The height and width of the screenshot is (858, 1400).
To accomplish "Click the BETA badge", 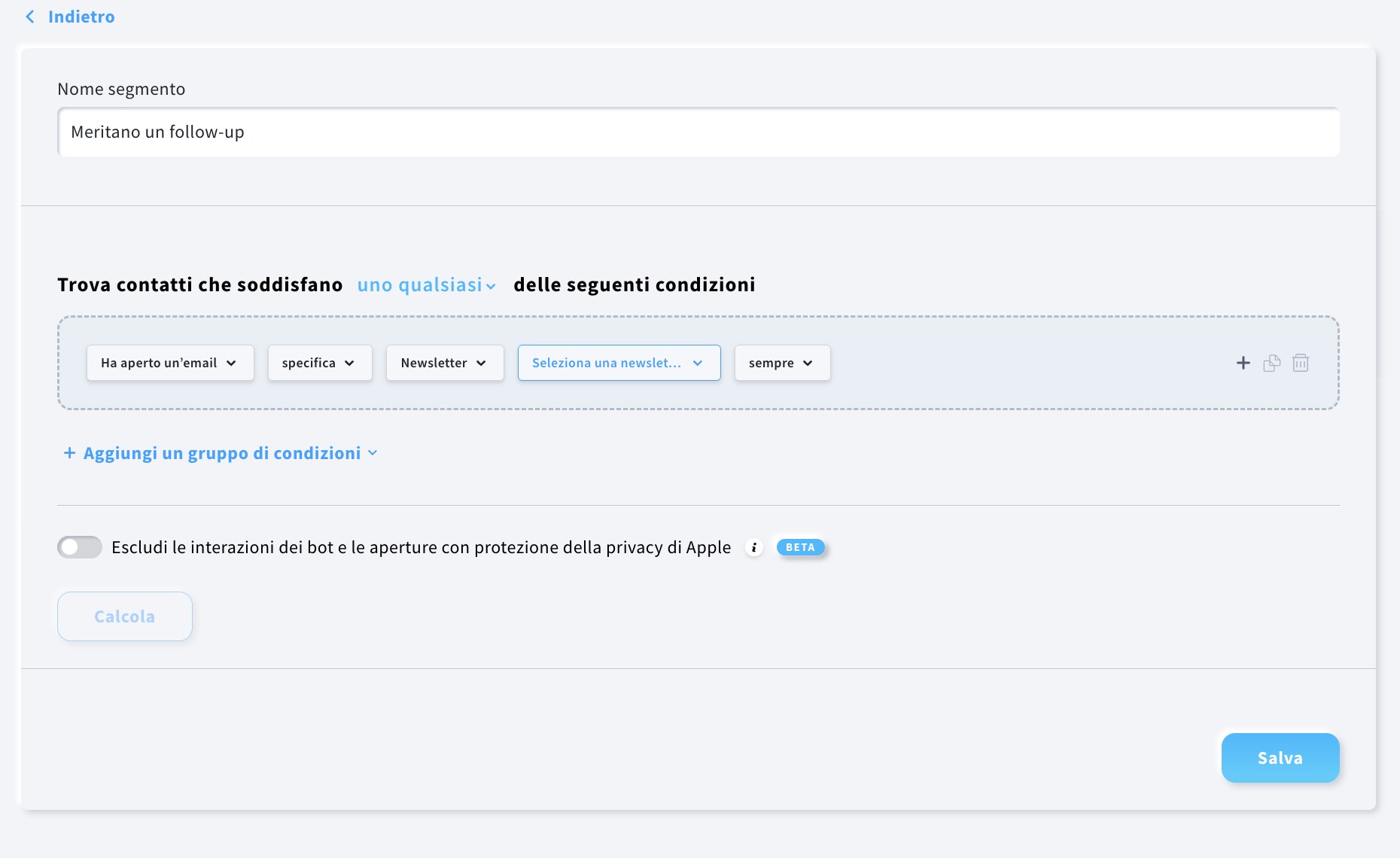I will click(800, 547).
